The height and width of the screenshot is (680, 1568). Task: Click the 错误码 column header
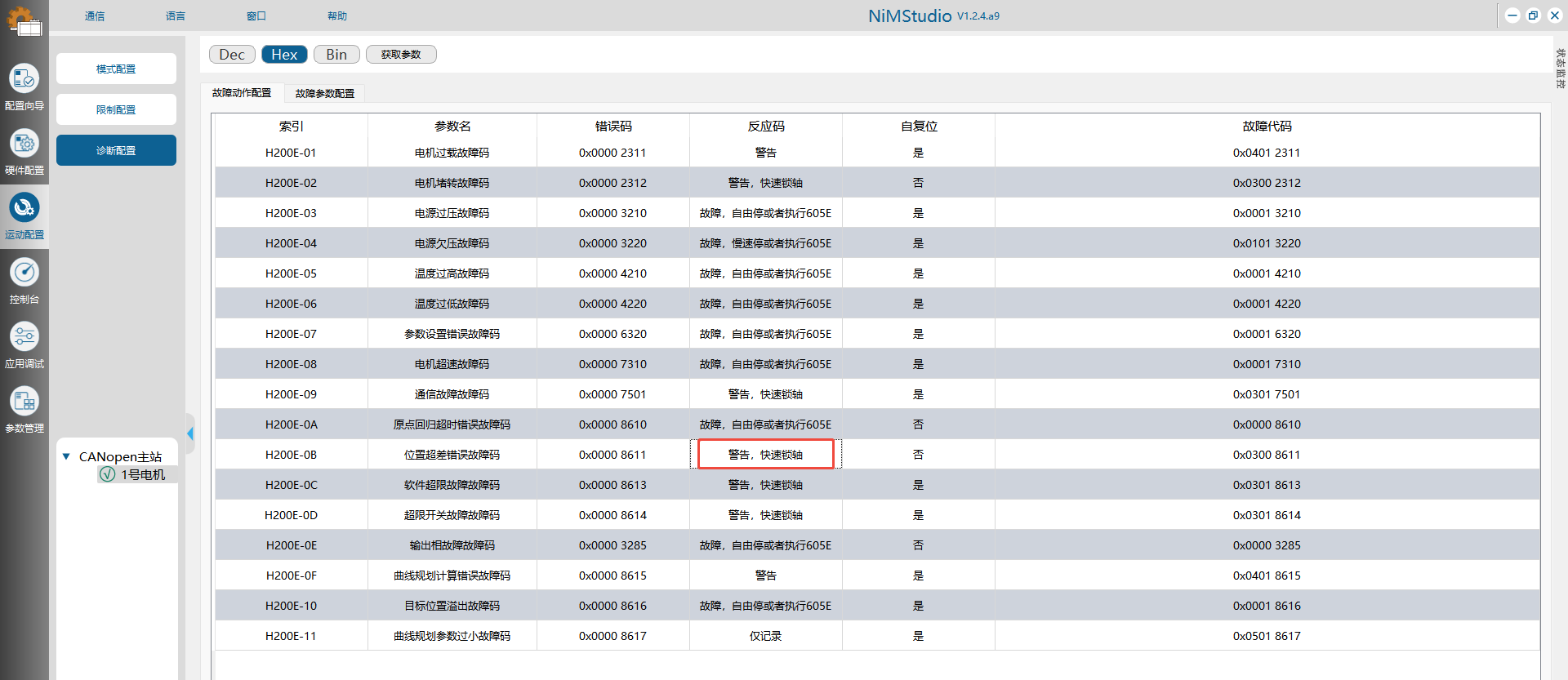pos(613,127)
